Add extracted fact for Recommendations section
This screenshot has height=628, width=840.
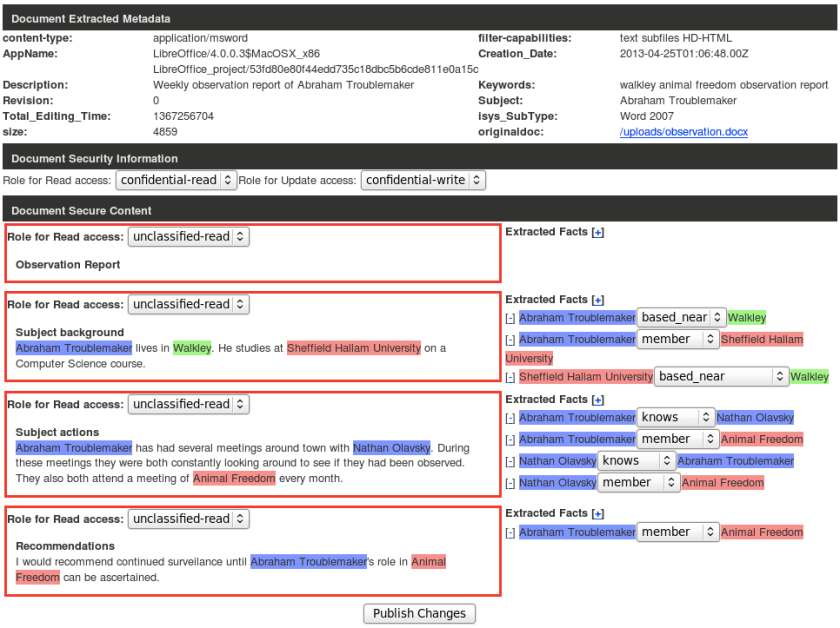(598, 513)
